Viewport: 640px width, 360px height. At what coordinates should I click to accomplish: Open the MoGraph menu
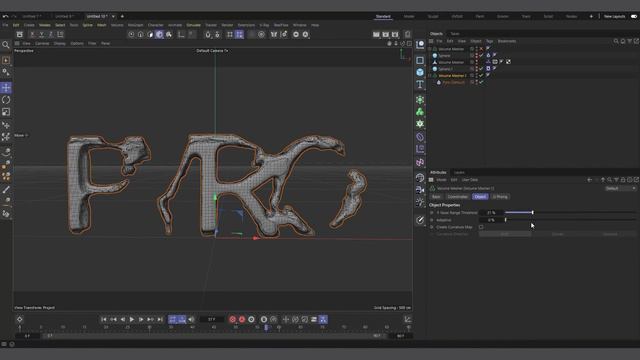point(136,25)
